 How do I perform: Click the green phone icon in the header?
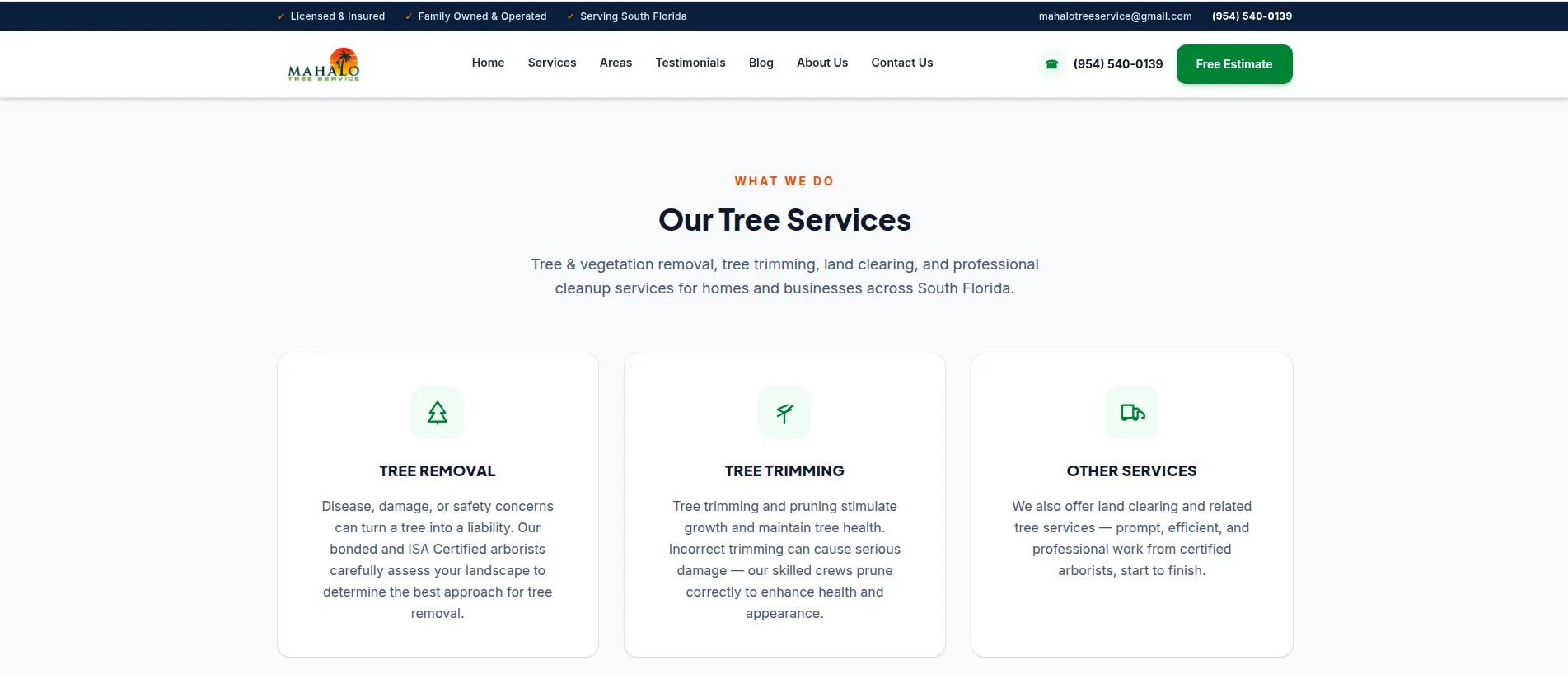pyautogui.click(x=1051, y=64)
